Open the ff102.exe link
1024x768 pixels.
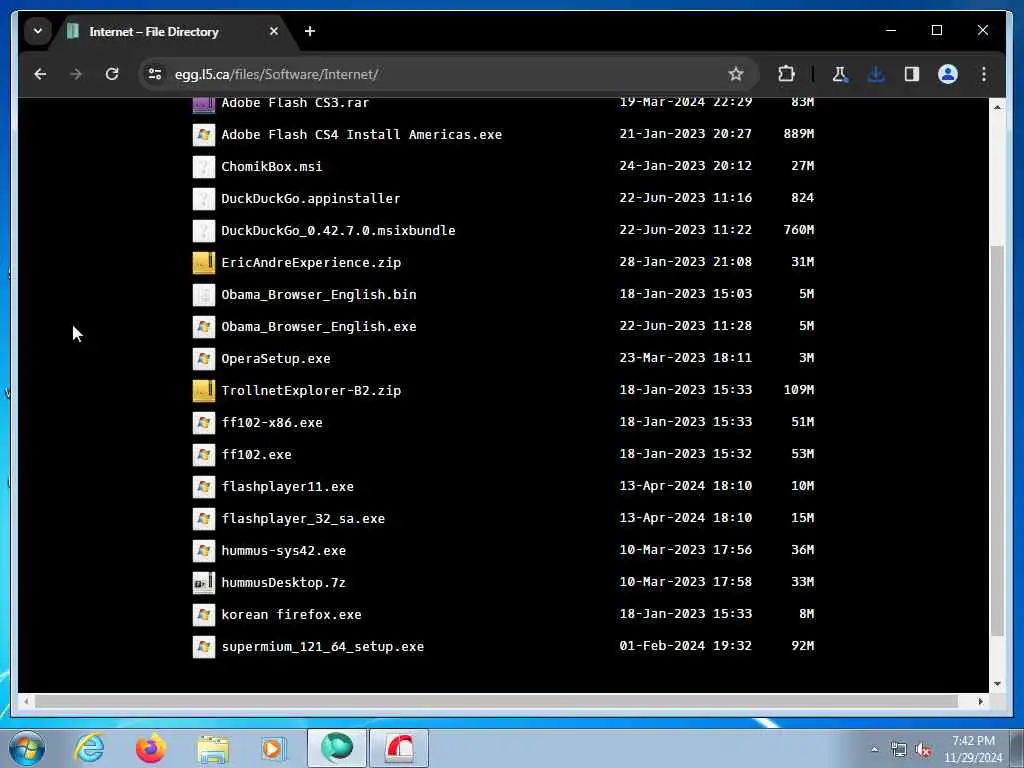256,455
